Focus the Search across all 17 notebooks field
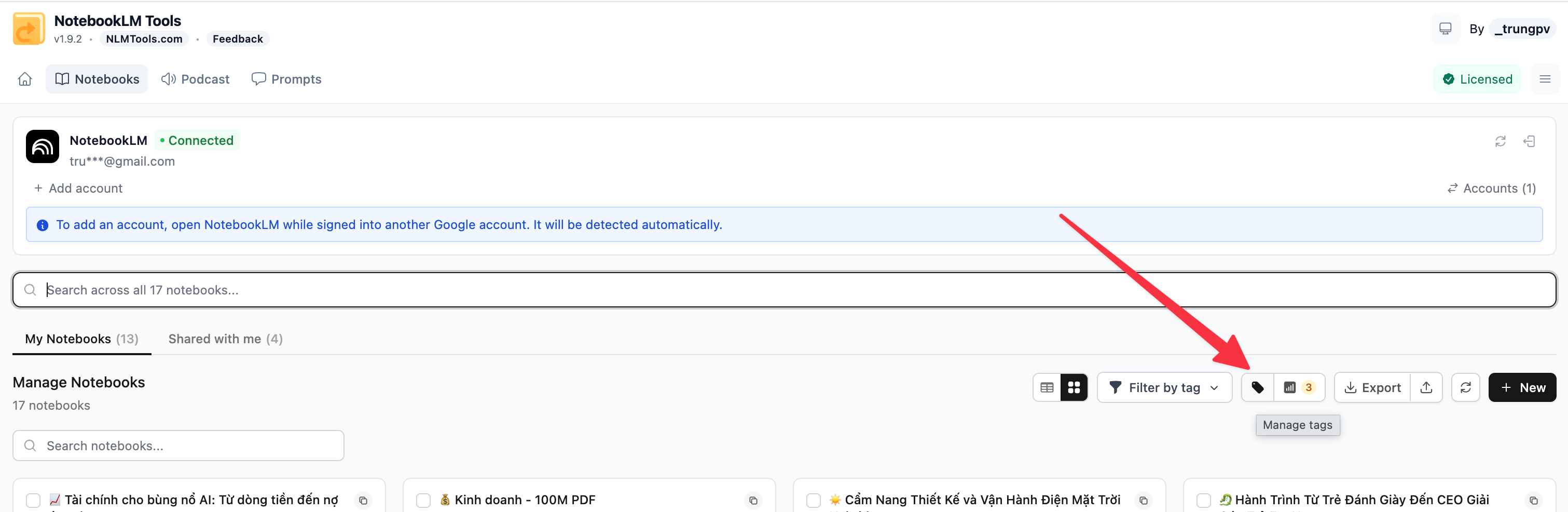This screenshot has height=512, width=1568. pyautogui.click(x=784, y=290)
